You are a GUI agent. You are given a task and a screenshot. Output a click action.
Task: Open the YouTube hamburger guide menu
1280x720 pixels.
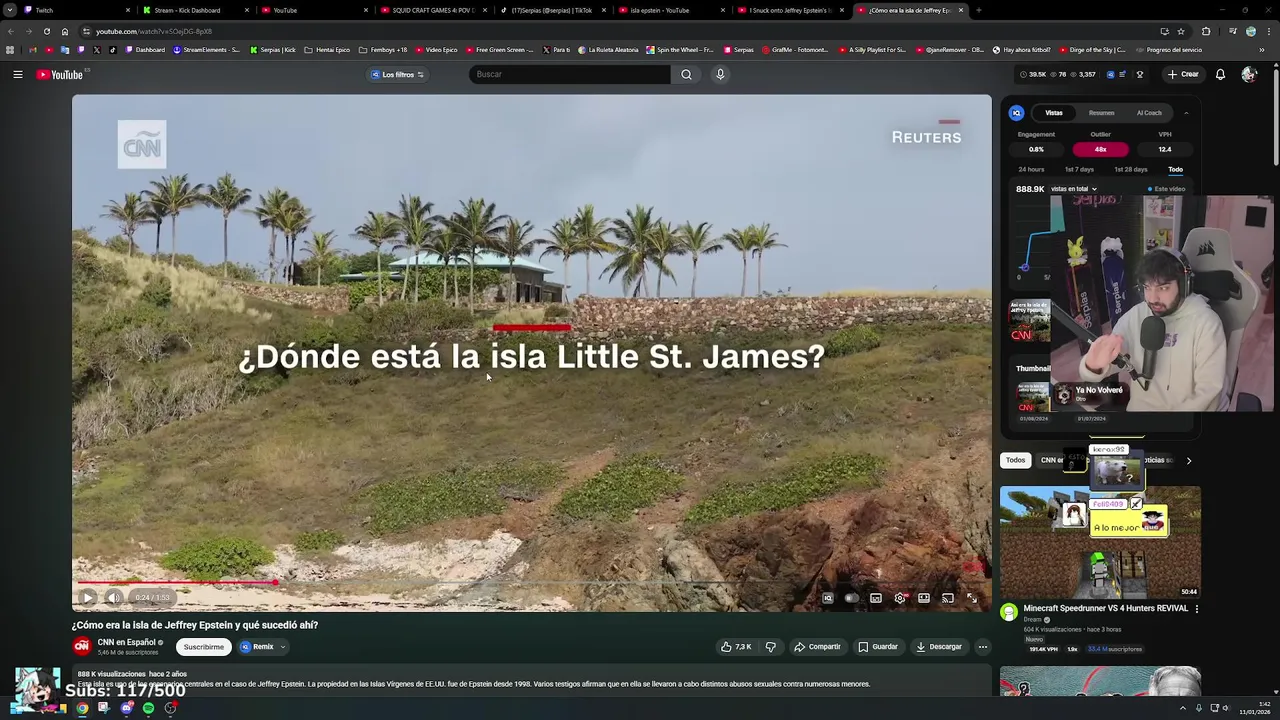point(18,74)
